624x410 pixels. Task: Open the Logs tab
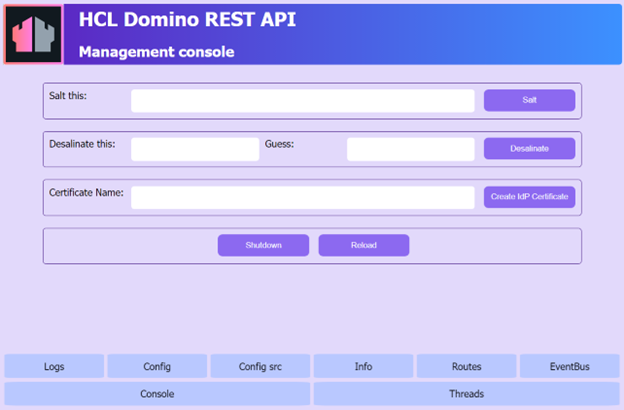point(54,367)
